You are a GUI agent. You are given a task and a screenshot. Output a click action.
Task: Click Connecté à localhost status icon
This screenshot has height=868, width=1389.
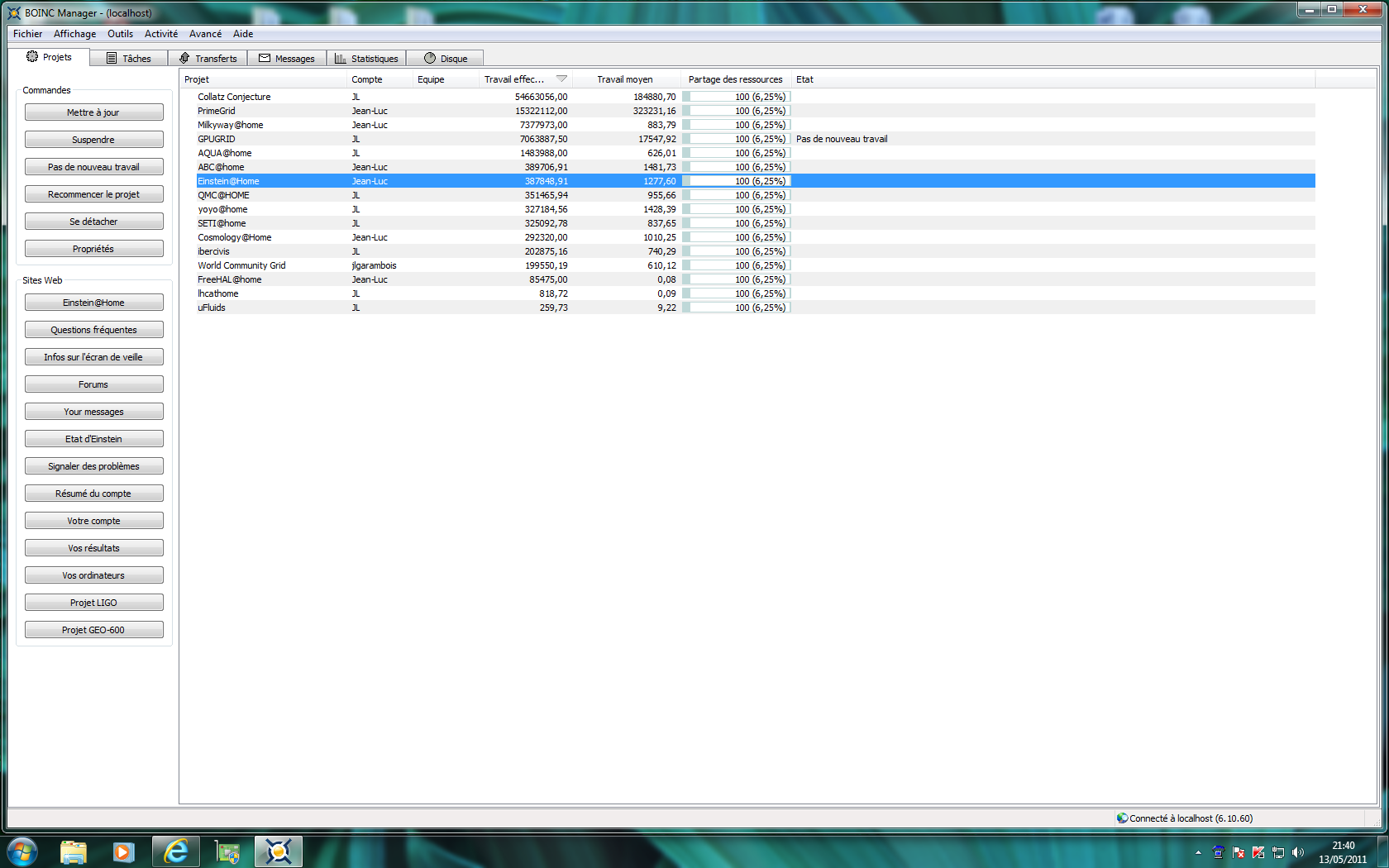point(1122,818)
